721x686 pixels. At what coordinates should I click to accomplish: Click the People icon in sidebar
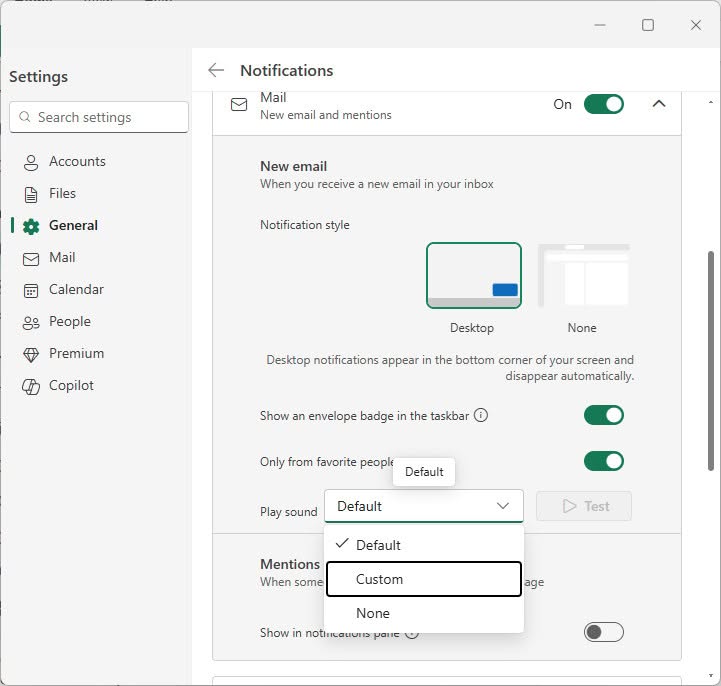coord(31,323)
